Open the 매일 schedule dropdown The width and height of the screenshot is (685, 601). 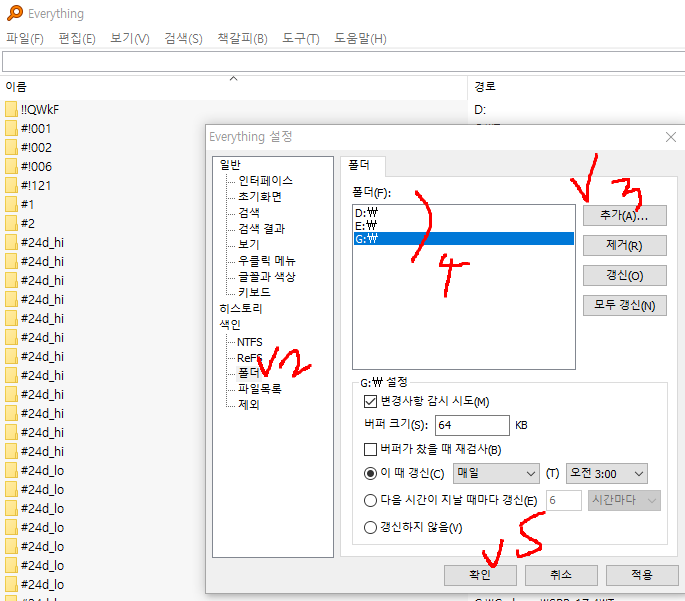(x=496, y=473)
